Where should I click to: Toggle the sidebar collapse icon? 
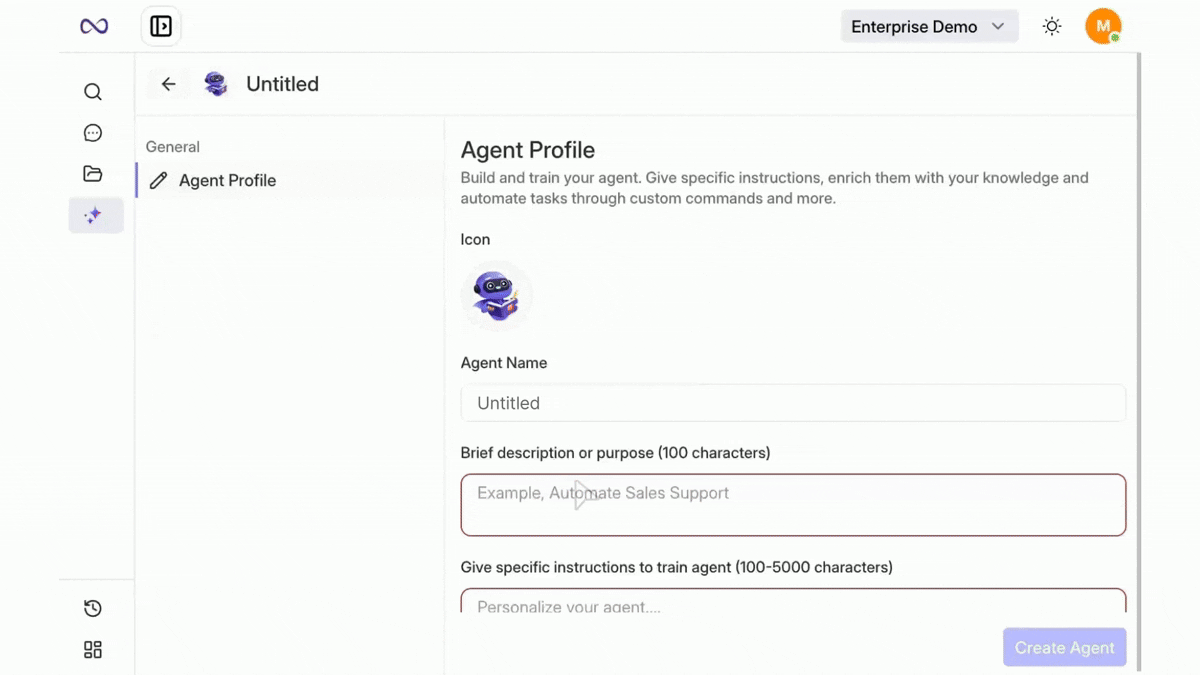pos(160,26)
